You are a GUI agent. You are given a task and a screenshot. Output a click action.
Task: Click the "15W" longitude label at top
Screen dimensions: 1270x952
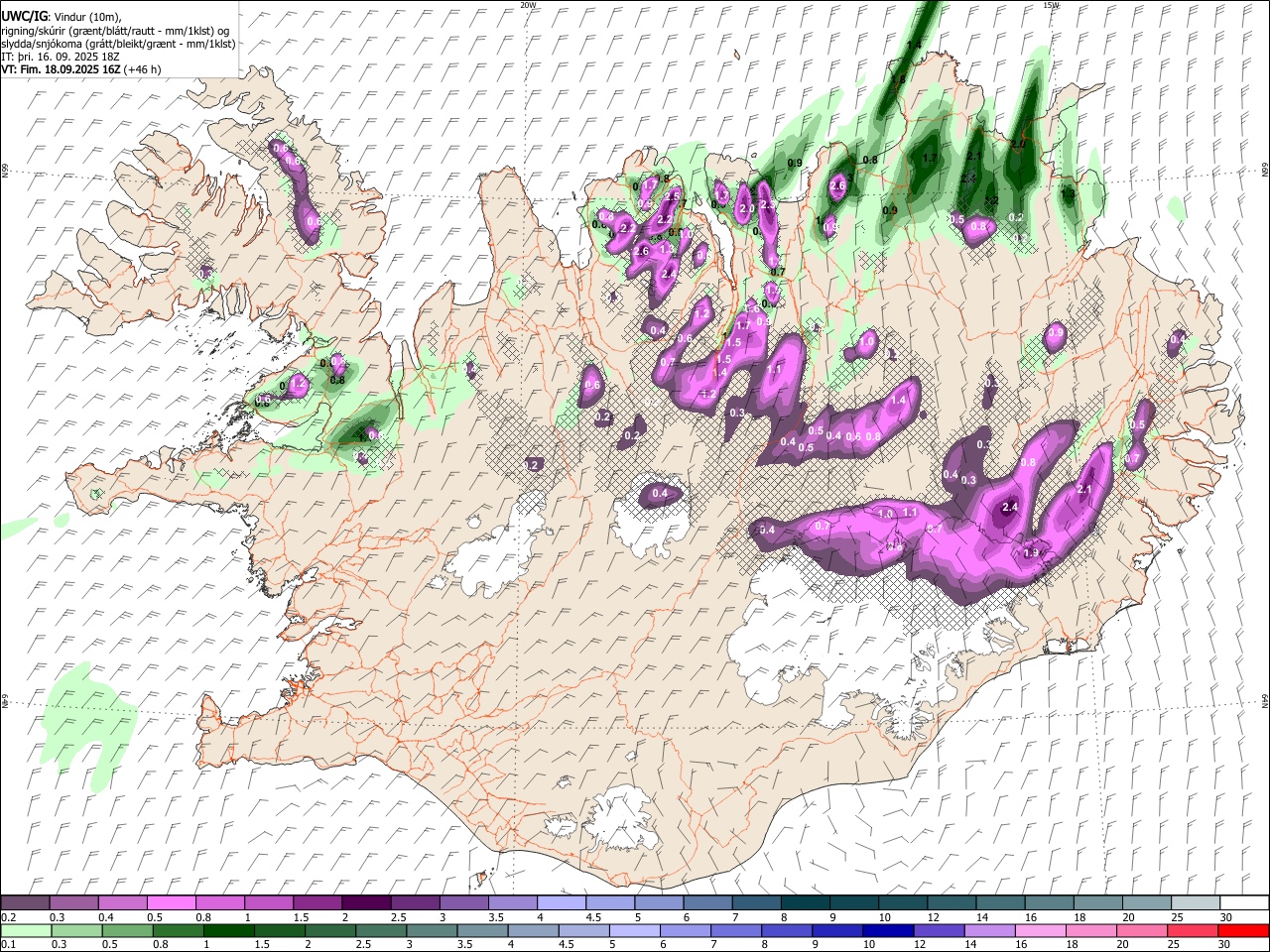tap(1051, 5)
